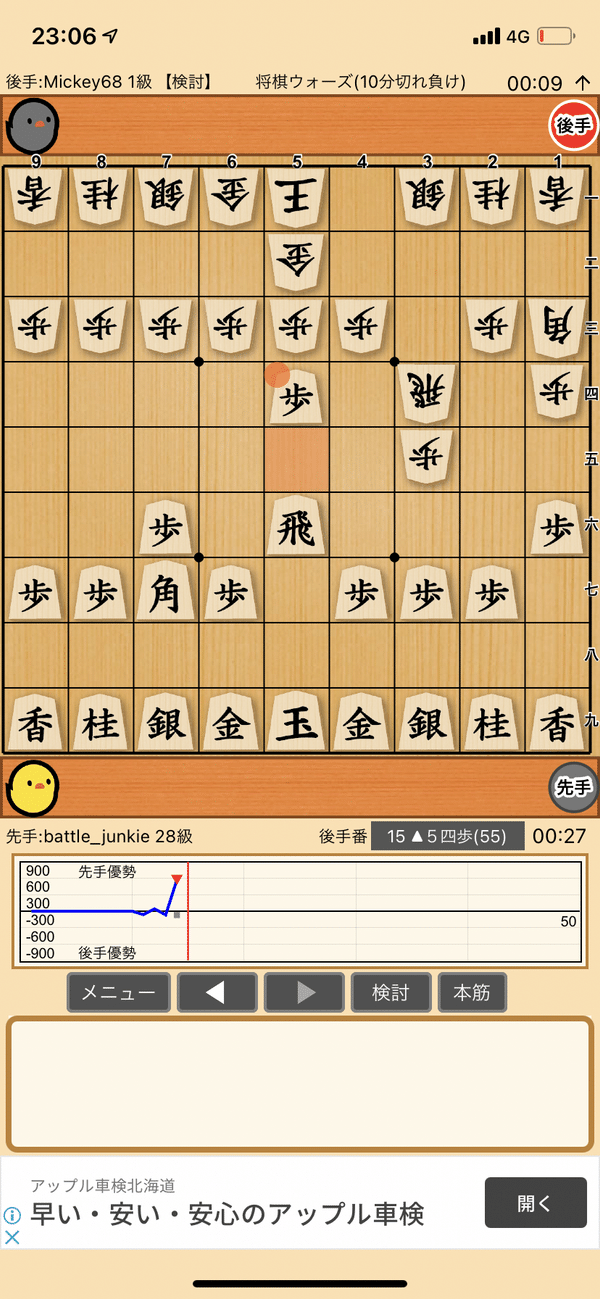The width and height of the screenshot is (600, 1299).
Task: Click the empty comment text area
Action: [x=299, y=1085]
